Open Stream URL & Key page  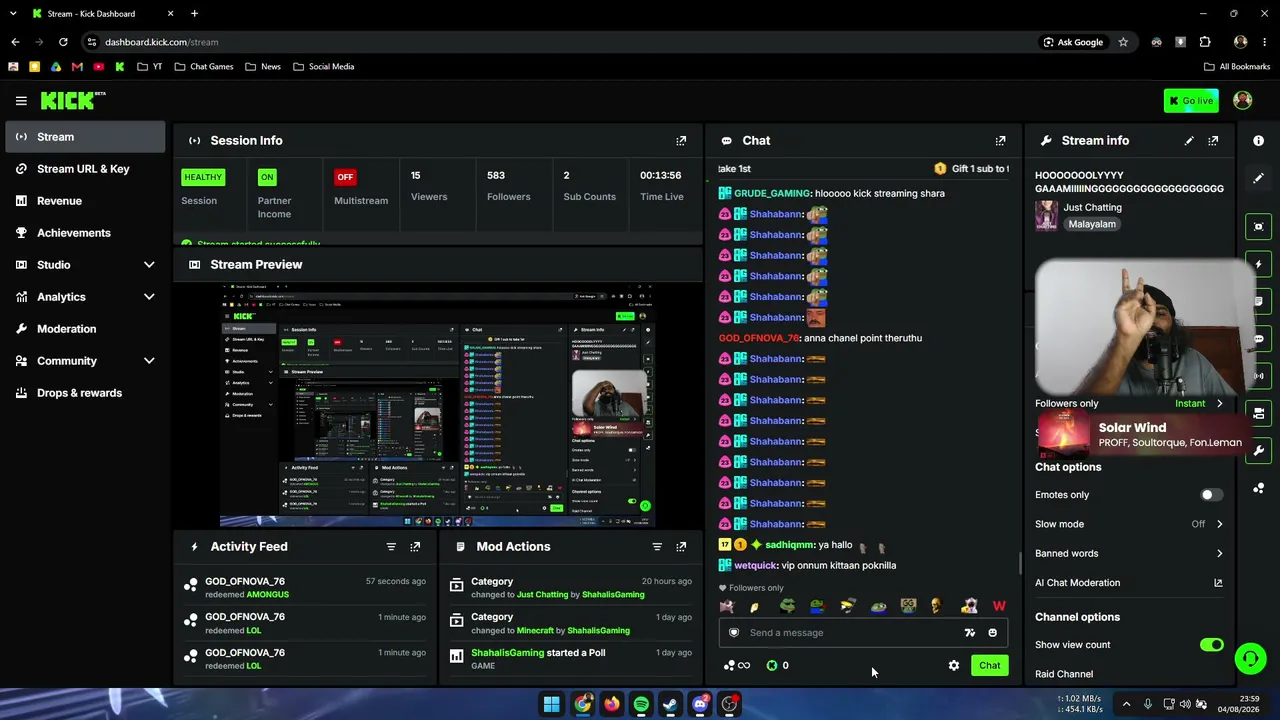85,169
